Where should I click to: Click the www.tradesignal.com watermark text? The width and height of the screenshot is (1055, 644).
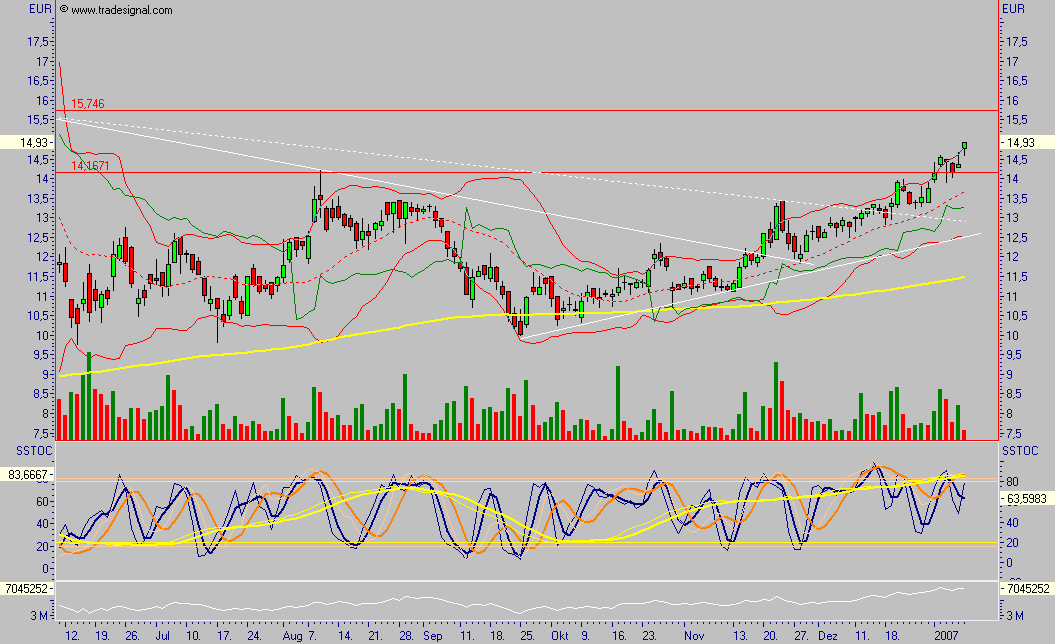point(122,10)
